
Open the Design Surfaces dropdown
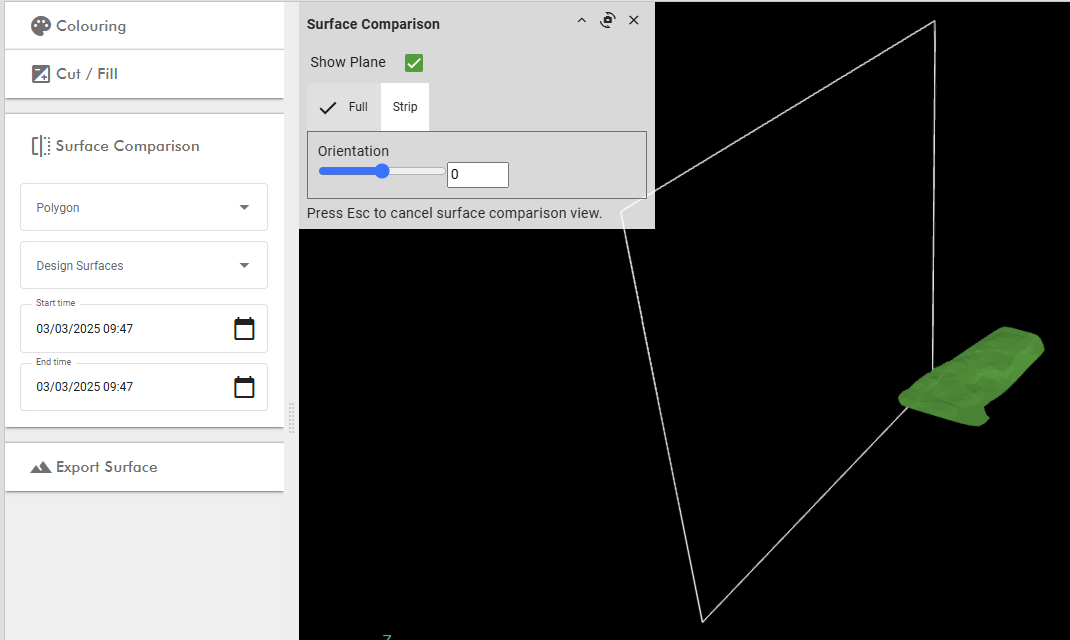click(x=144, y=265)
